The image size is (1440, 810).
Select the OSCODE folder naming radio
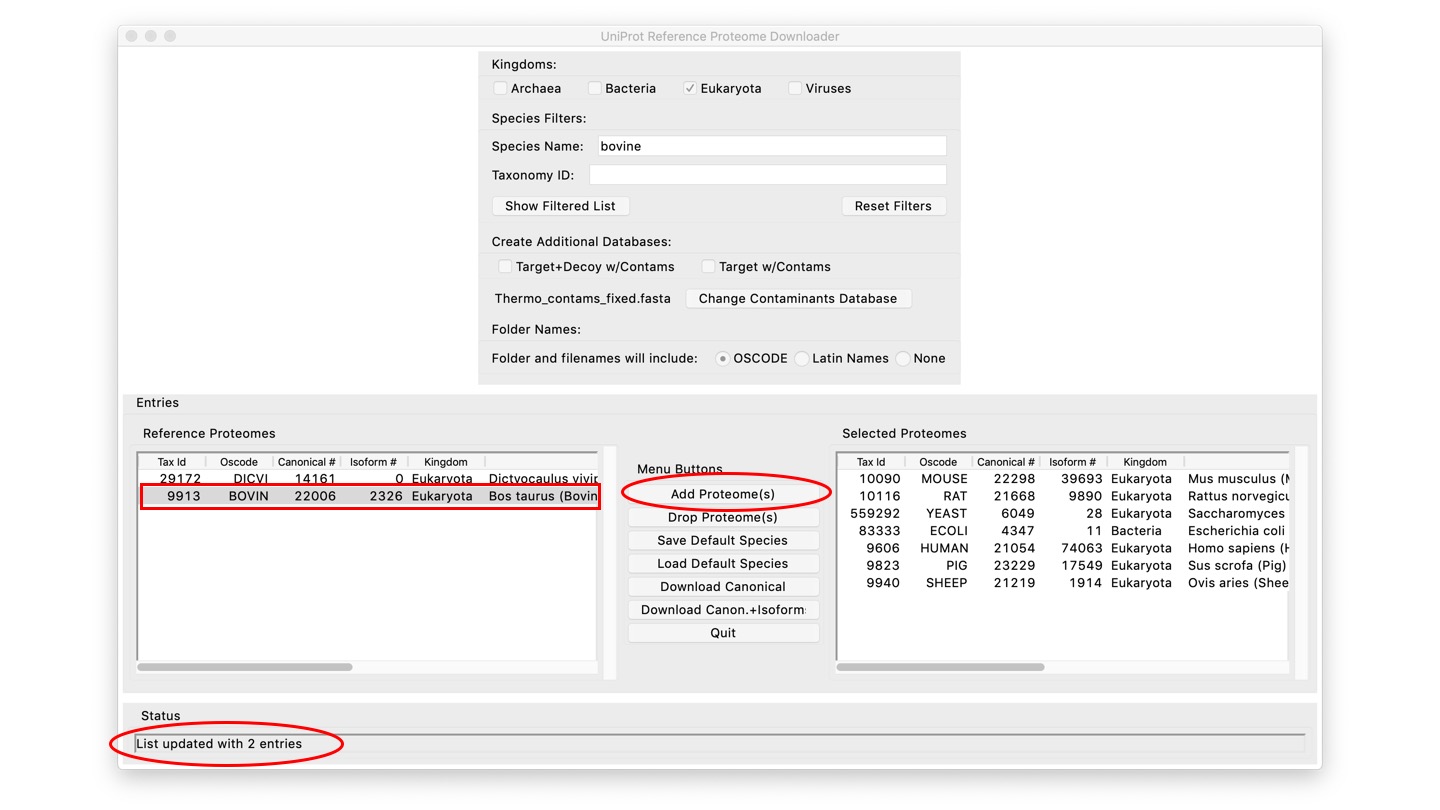(723, 358)
